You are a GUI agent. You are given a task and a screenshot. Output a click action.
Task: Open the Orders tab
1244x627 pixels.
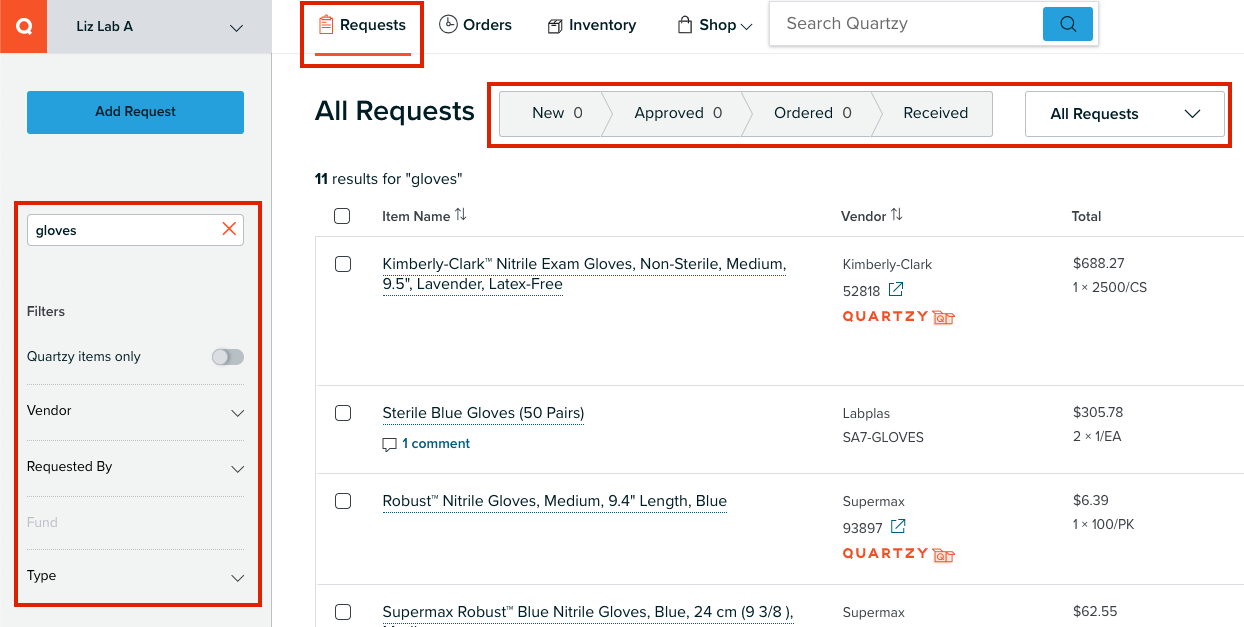[x=475, y=25]
